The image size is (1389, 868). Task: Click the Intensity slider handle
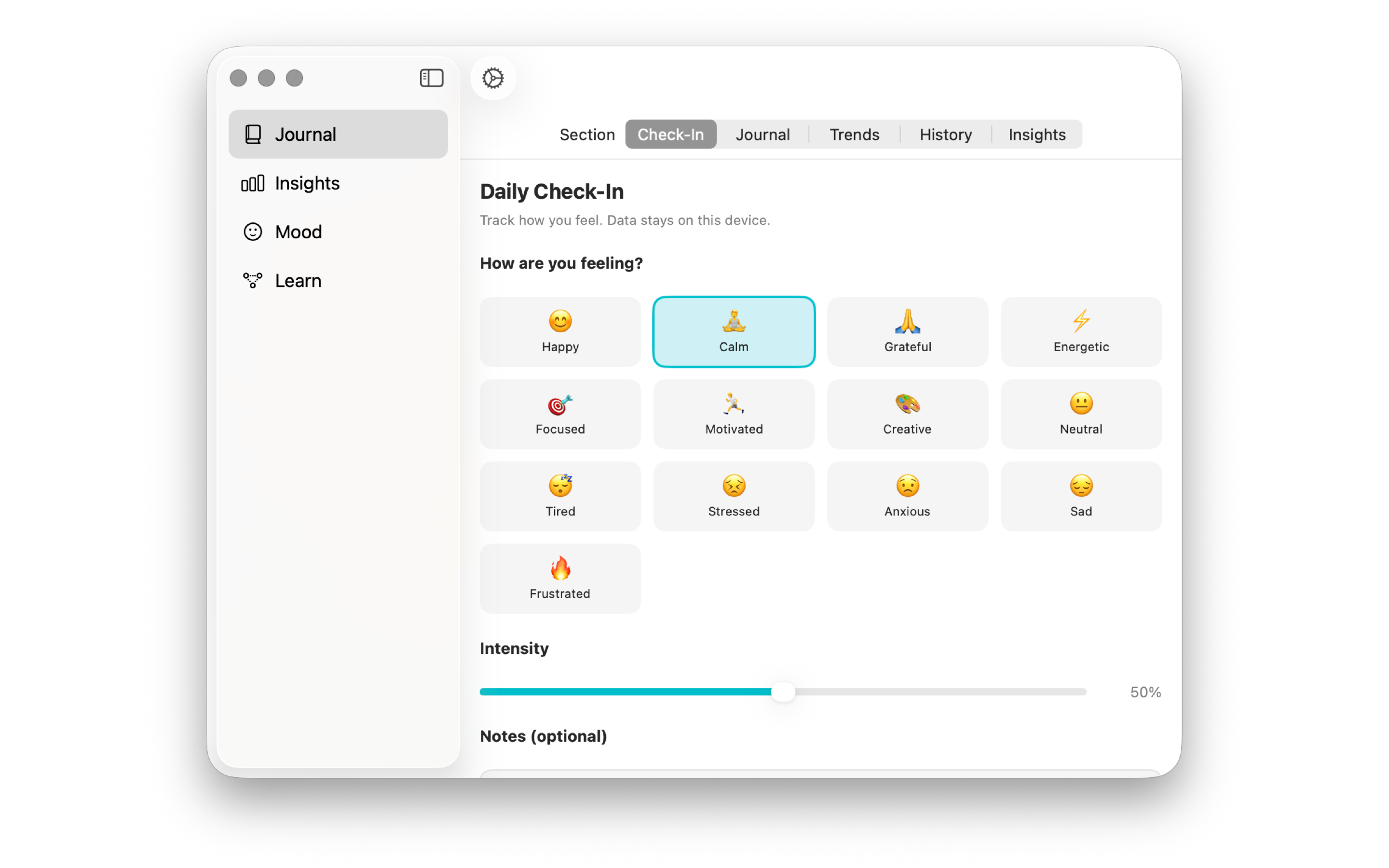pyautogui.click(x=783, y=692)
